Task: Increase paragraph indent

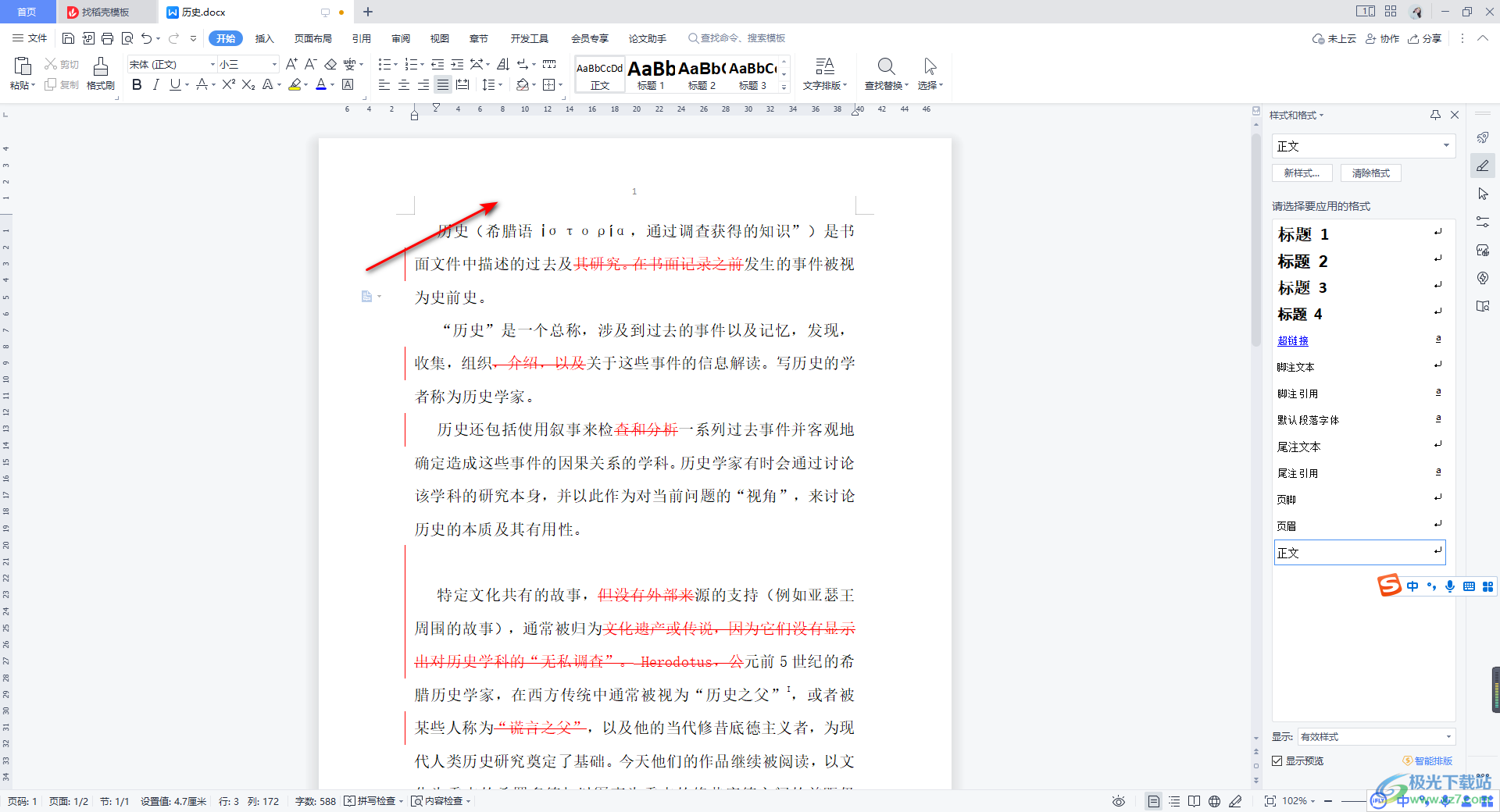Action: pyautogui.click(x=457, y=64)
